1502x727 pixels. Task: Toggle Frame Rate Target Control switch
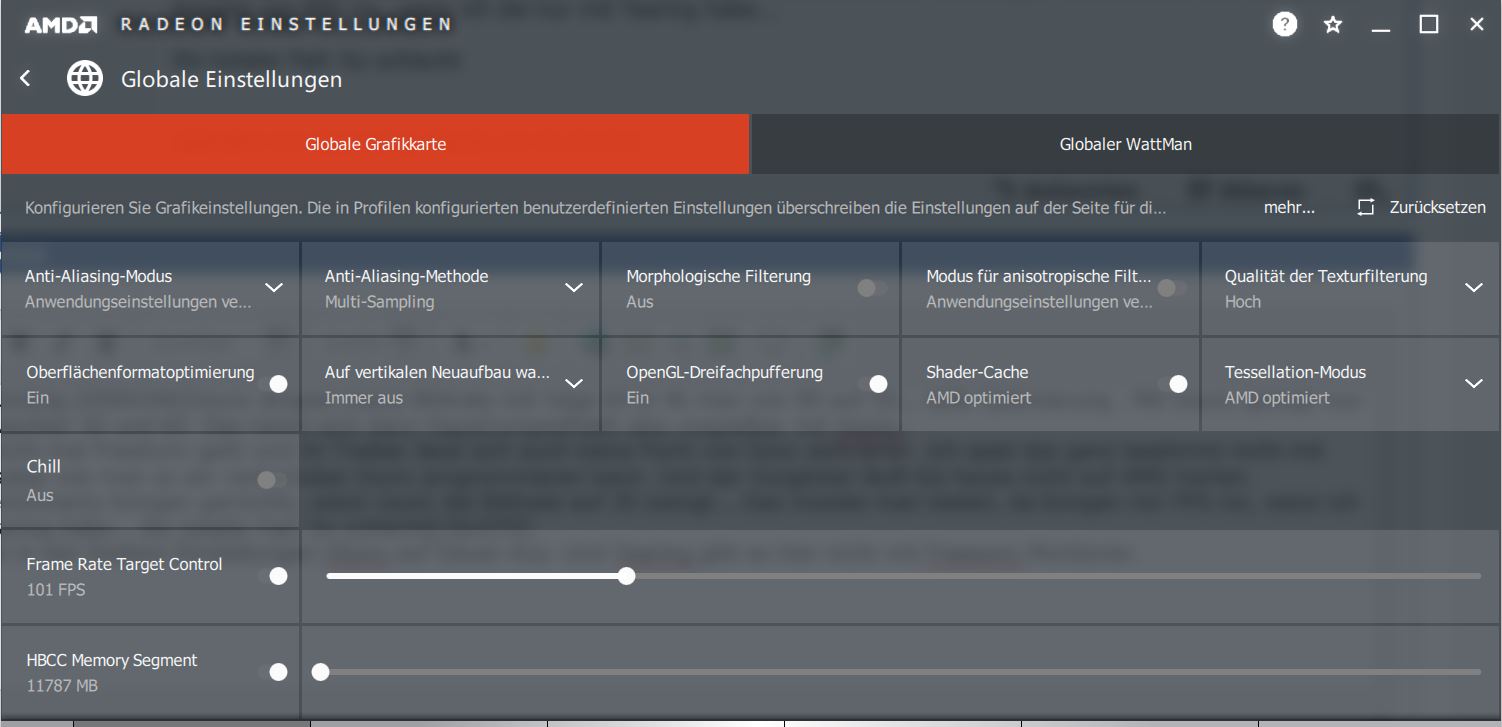click(272, 576)
